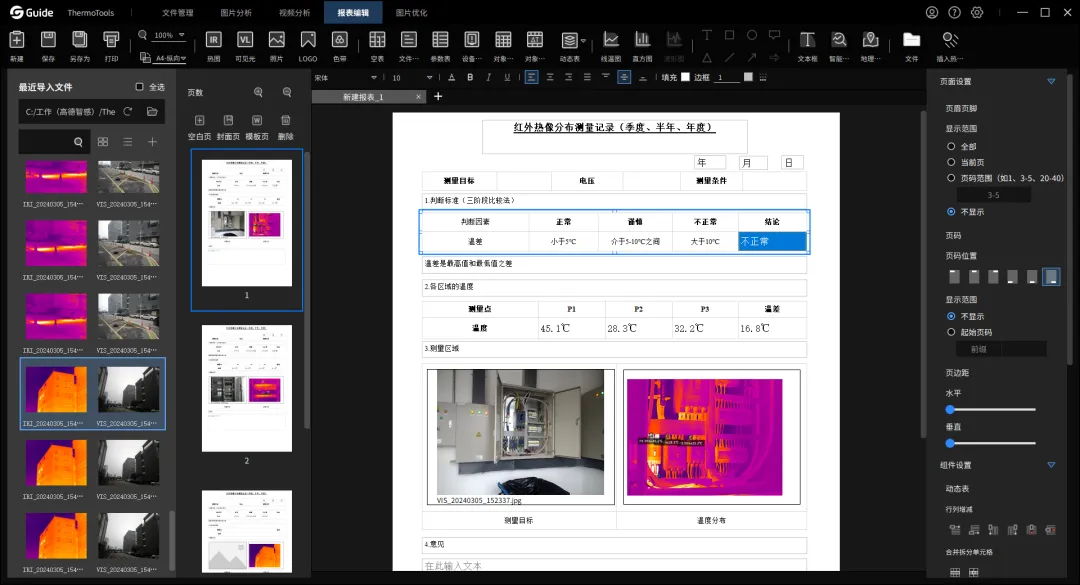Screen dimensions: 1080x585
Task: Add a blank page (空白页)
Action: click(199, 127)
